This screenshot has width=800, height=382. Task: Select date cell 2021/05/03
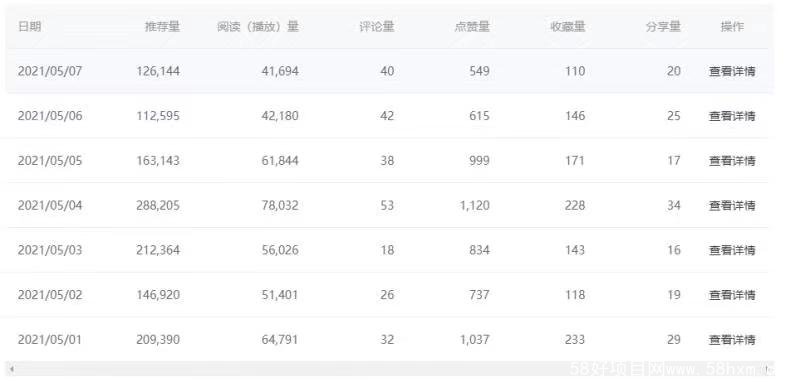(x=49, y=250)
